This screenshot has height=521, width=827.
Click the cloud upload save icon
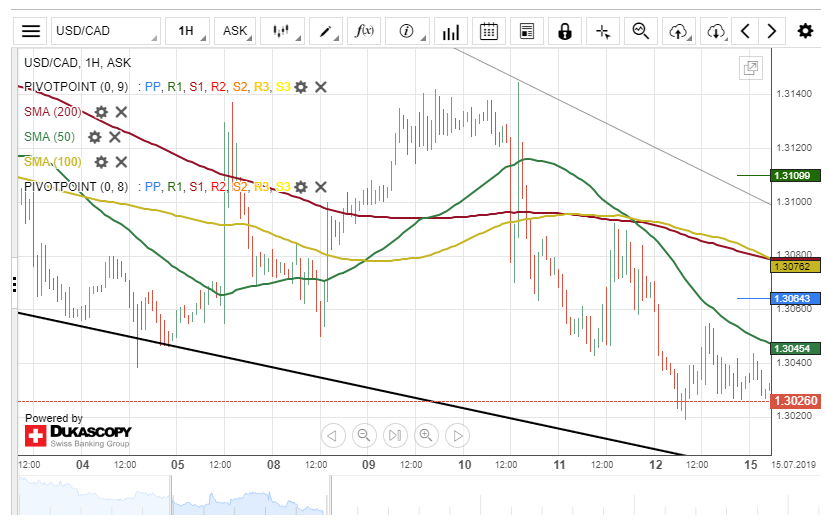tap(678, 31)
